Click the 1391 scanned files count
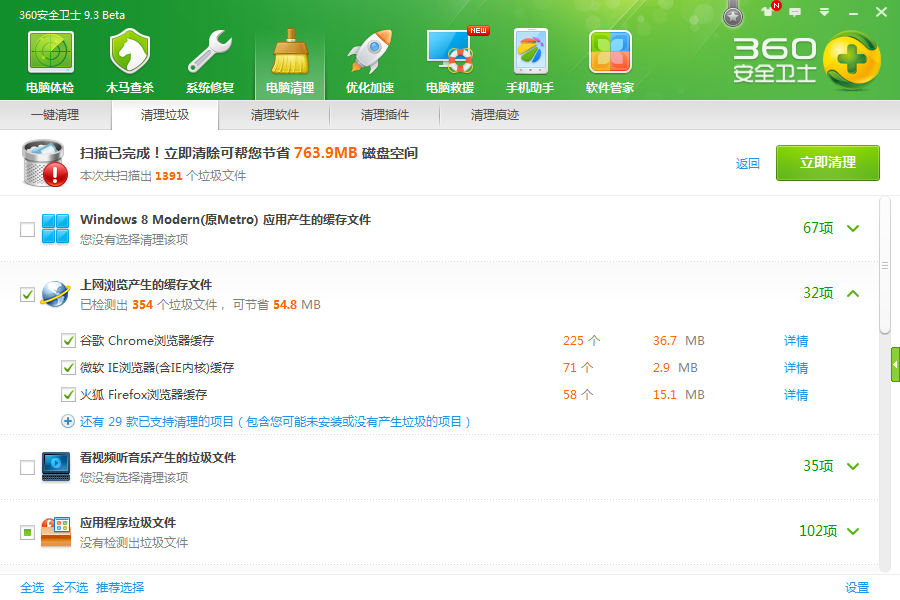Screen dimensions: 900x600 click(169, 176)
